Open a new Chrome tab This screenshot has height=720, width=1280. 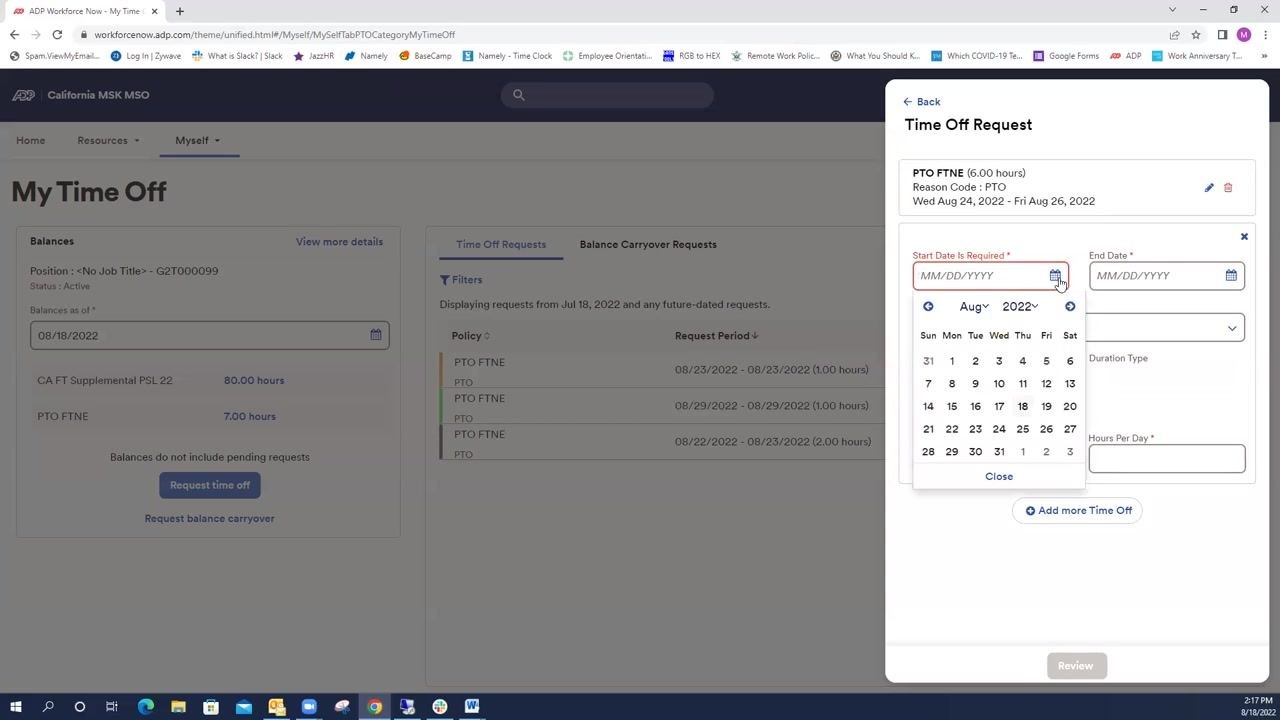tap(180, 11)
